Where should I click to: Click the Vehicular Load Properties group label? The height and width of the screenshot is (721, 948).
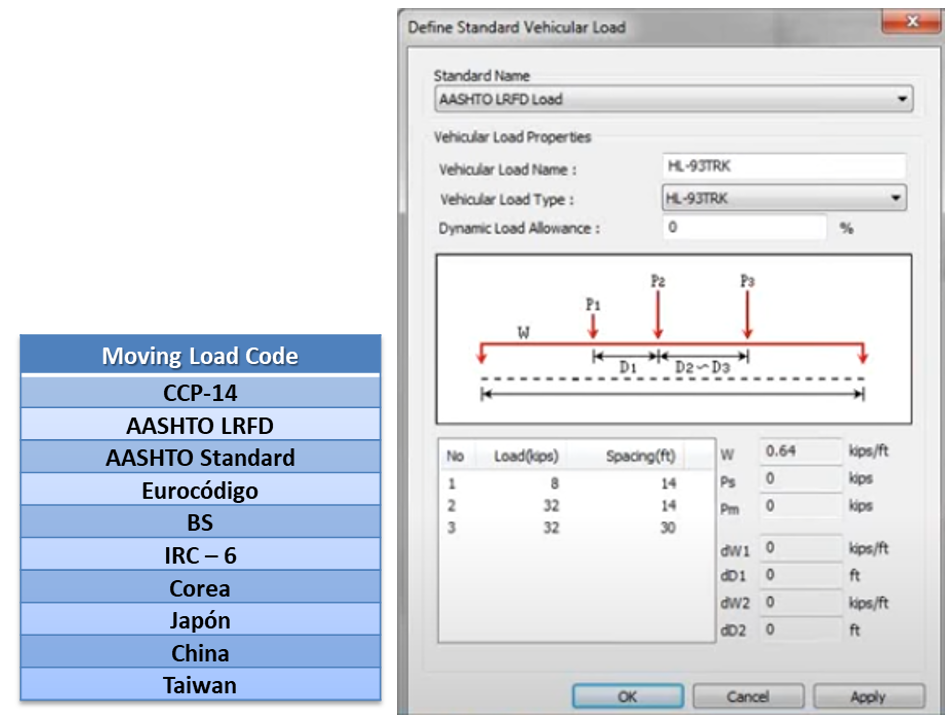point(512,137)
